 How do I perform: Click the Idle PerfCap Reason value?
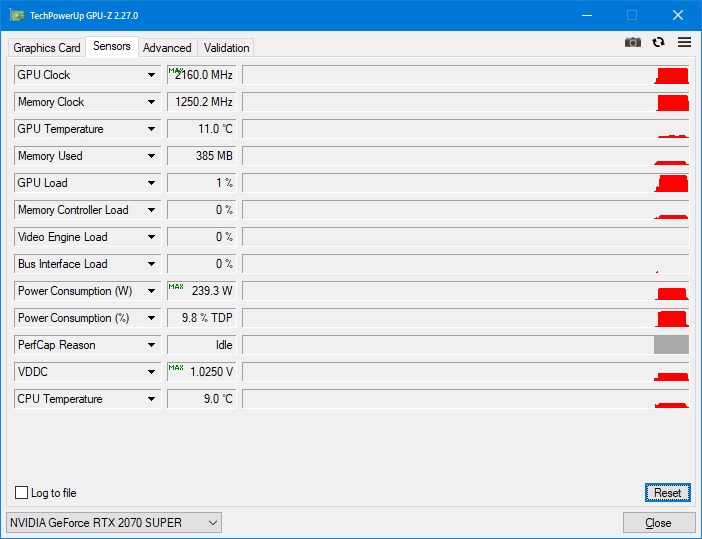(201, 345)
